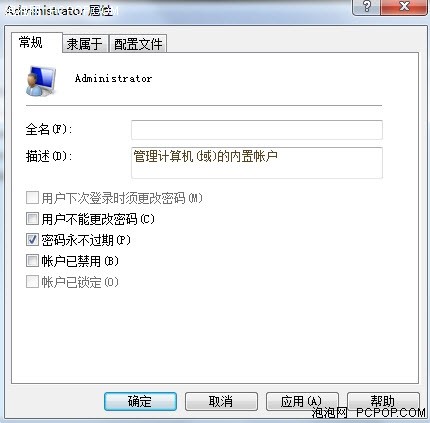430x423 pixels.
Task: Enable 帐户已禁用 checkbox
Action: pos(32,260)
